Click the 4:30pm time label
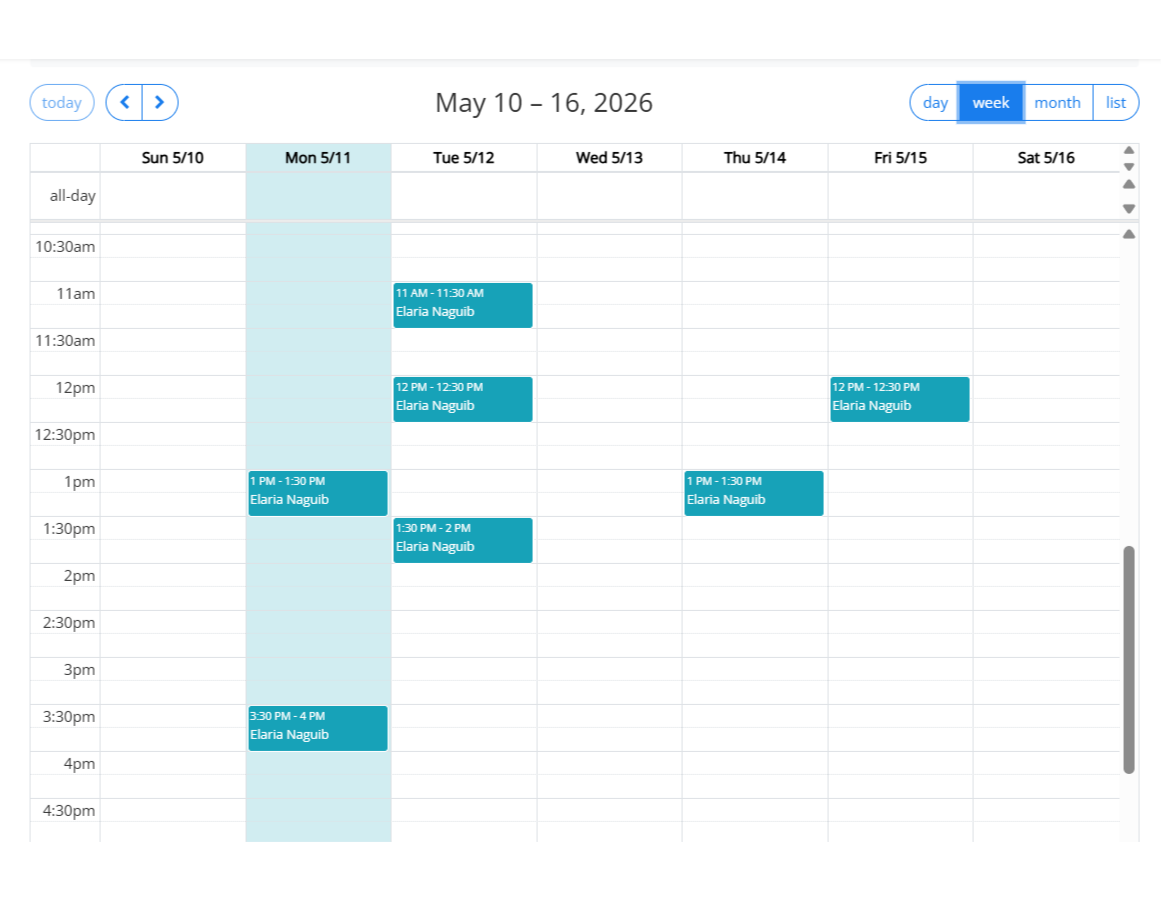1162x901 pixels. click(69, 811)
